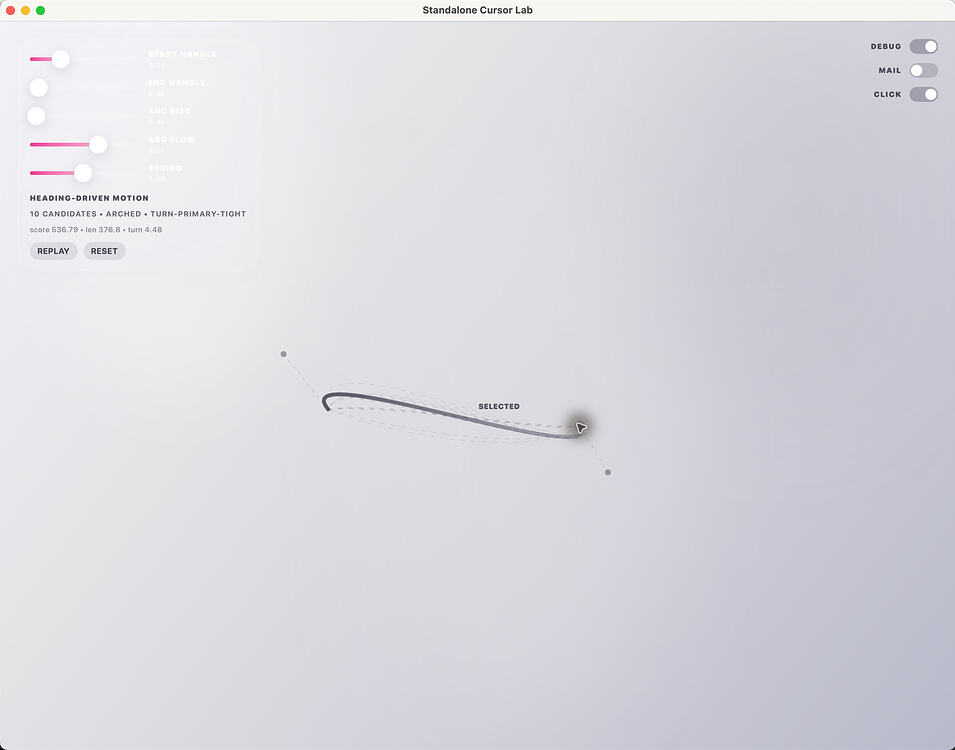Click the SELECTED path label
Image resolution: width=955 pixels, height=750 pixels.
click(499, 406)
